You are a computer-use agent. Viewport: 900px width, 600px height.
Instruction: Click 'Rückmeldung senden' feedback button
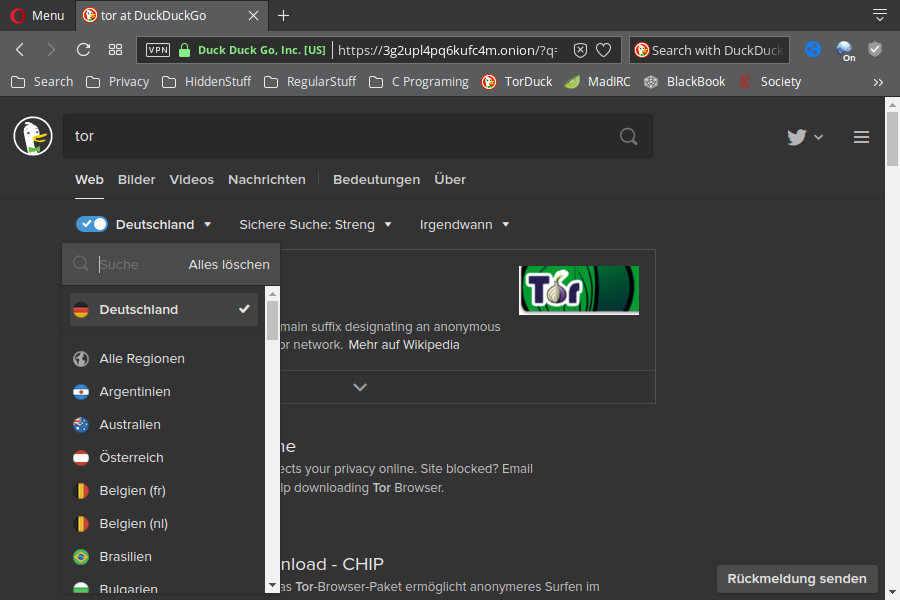pyautogui.click(x=797, y=579)
